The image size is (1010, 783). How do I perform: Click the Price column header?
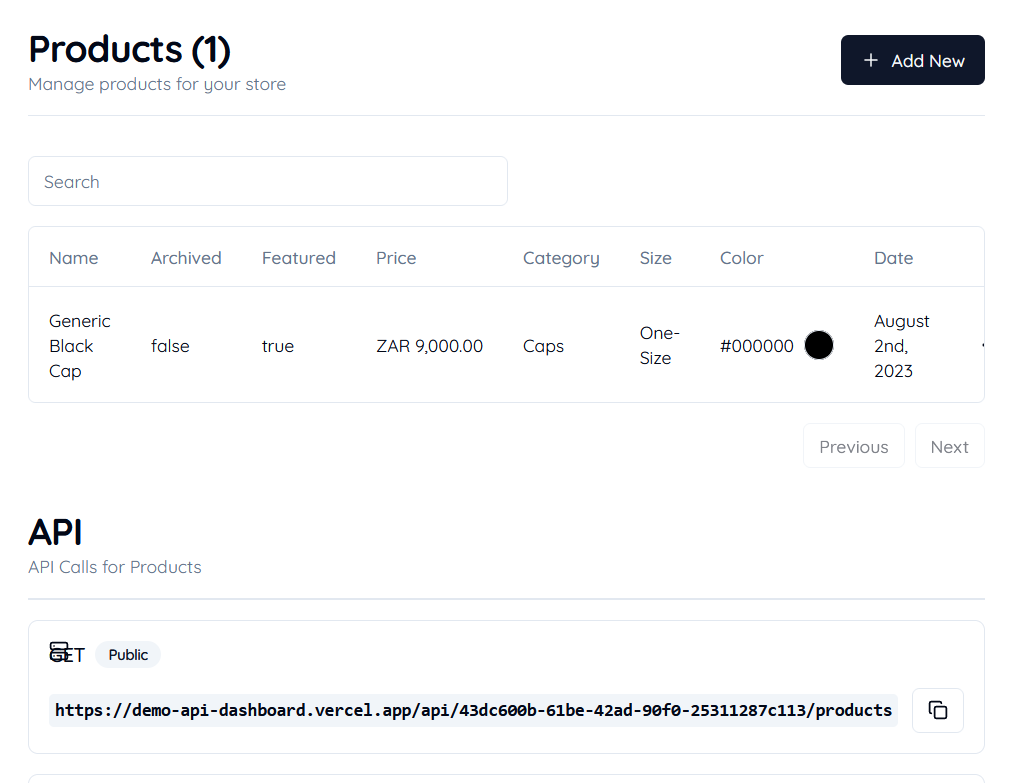click(x=396, y=258)
